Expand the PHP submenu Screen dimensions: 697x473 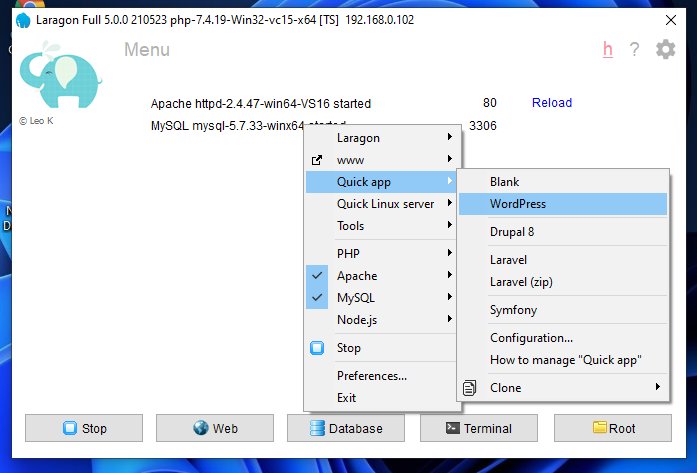381,254
